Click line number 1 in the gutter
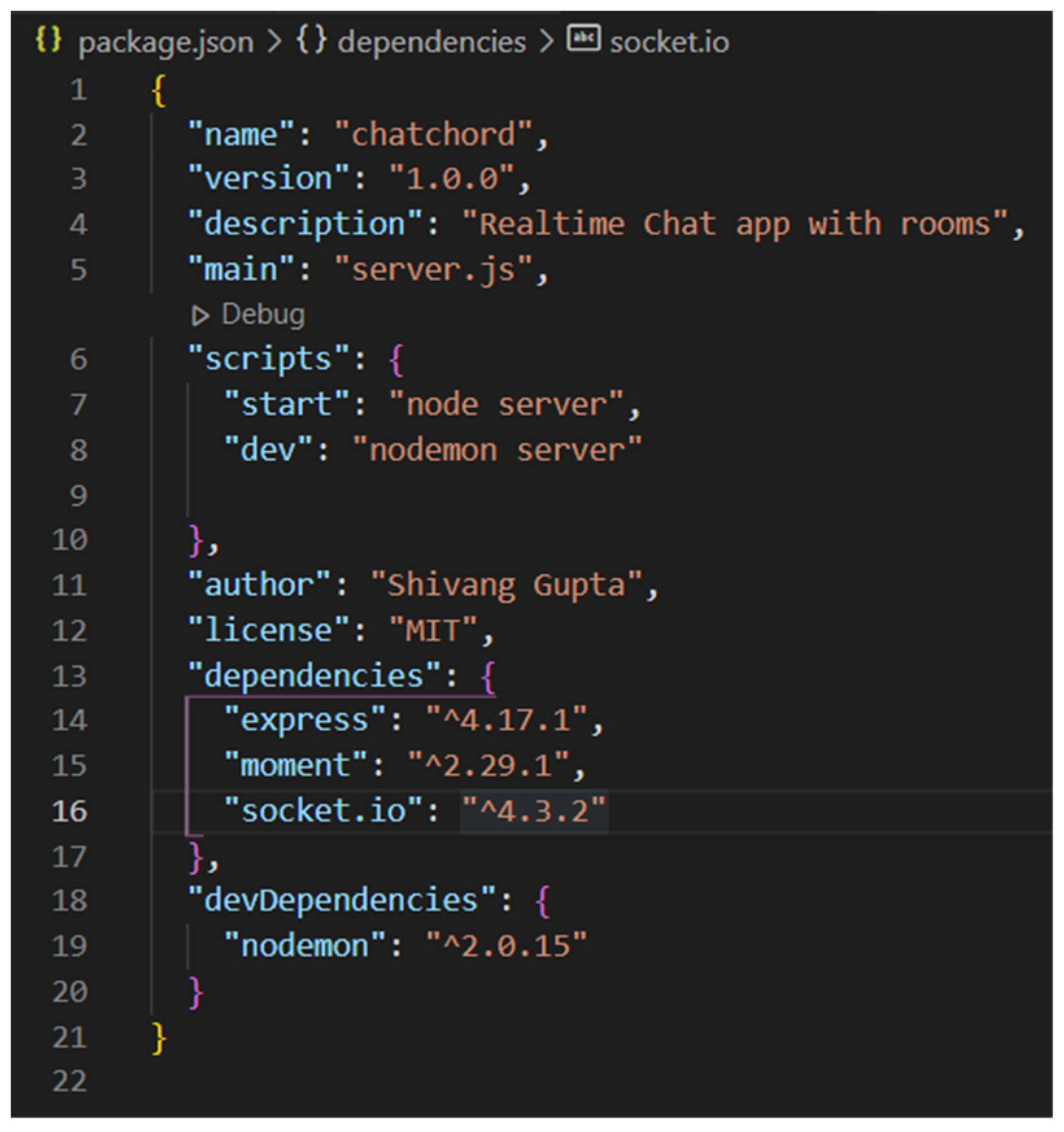Viewport: 1064px width, 1132px height. click(x=79, y=90)
